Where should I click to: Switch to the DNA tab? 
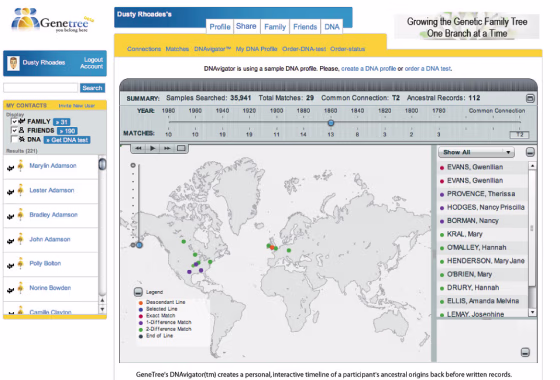[332, 27]
